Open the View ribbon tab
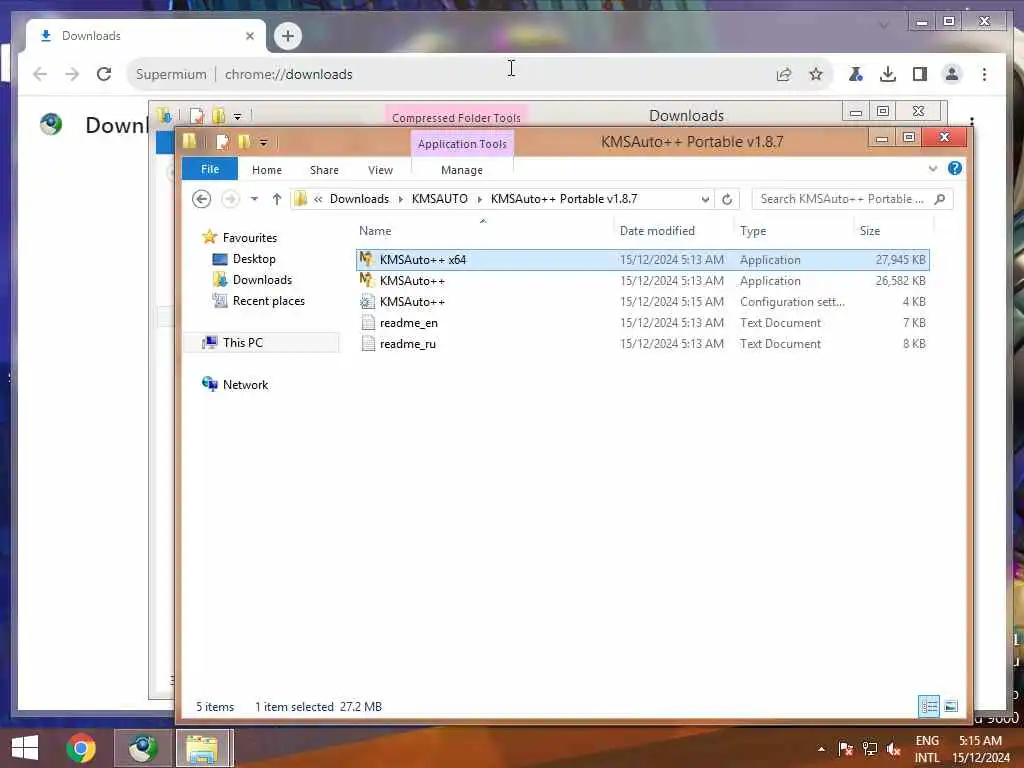Viewport: 1024px width, 768px height. coord(380,170)
